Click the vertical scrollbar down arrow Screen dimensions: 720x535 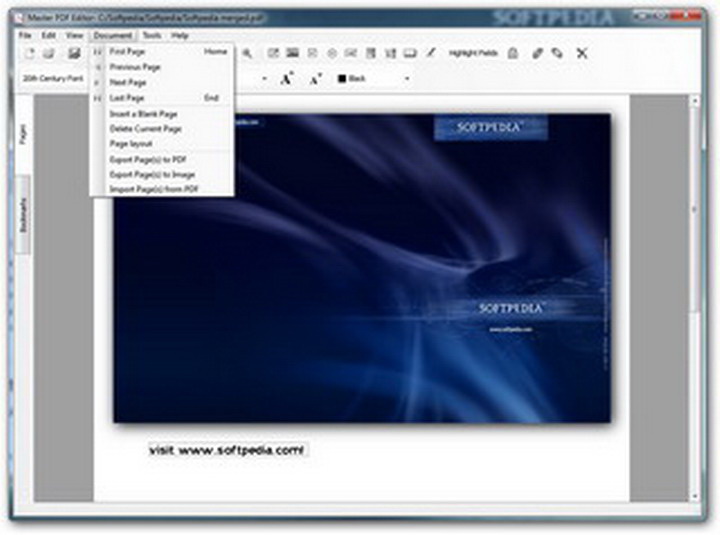(695, 496)
